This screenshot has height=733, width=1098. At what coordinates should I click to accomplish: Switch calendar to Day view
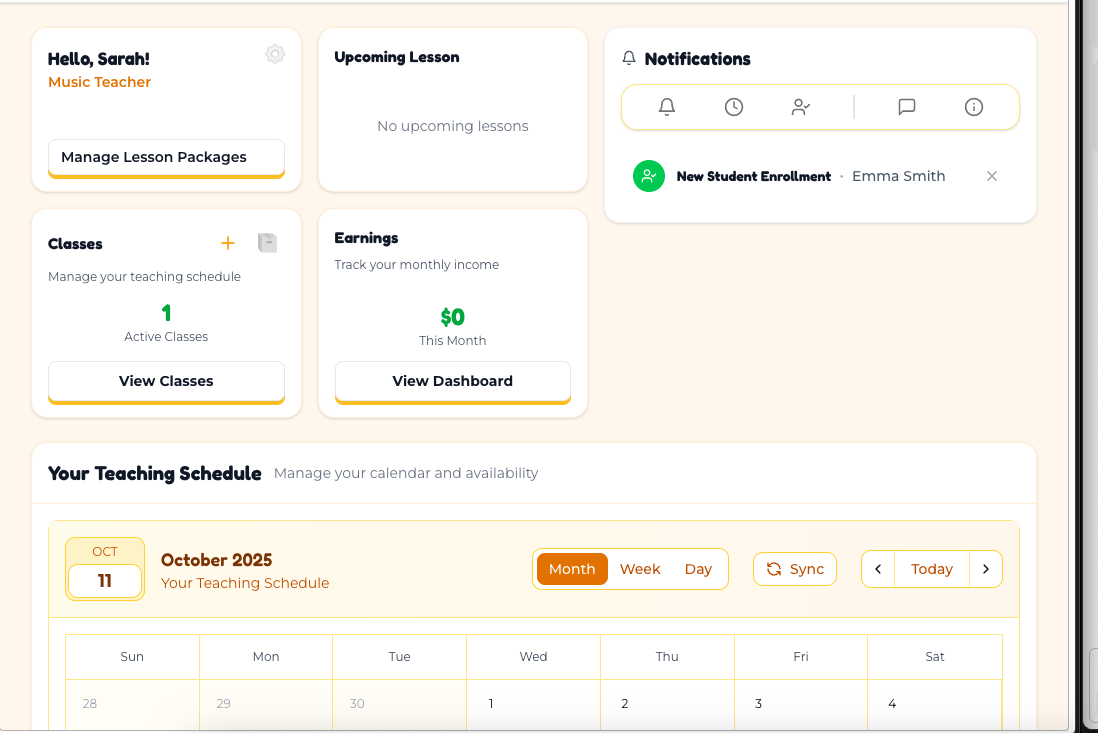pos(698,569)
